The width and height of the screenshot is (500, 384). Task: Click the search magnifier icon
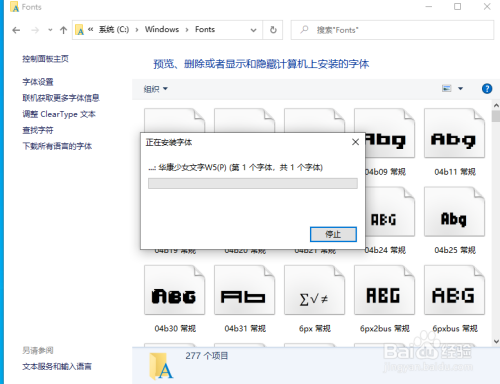point(304,30)
